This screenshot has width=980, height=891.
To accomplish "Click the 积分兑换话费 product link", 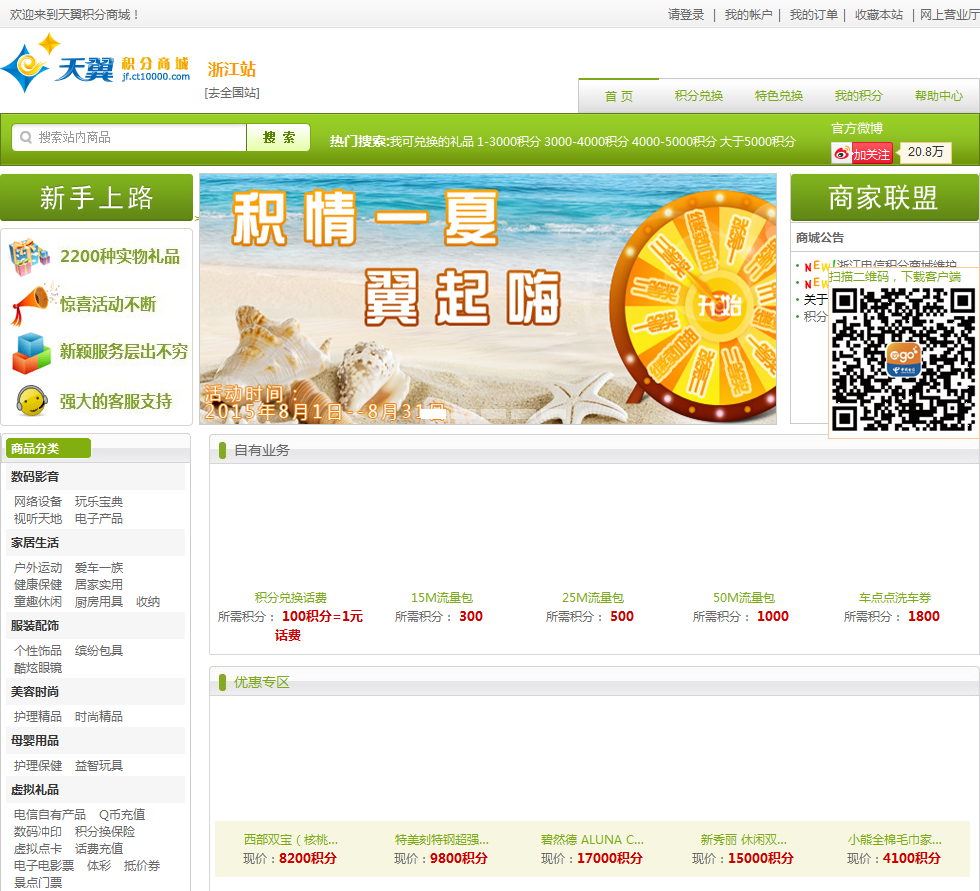I will [291, 598].
